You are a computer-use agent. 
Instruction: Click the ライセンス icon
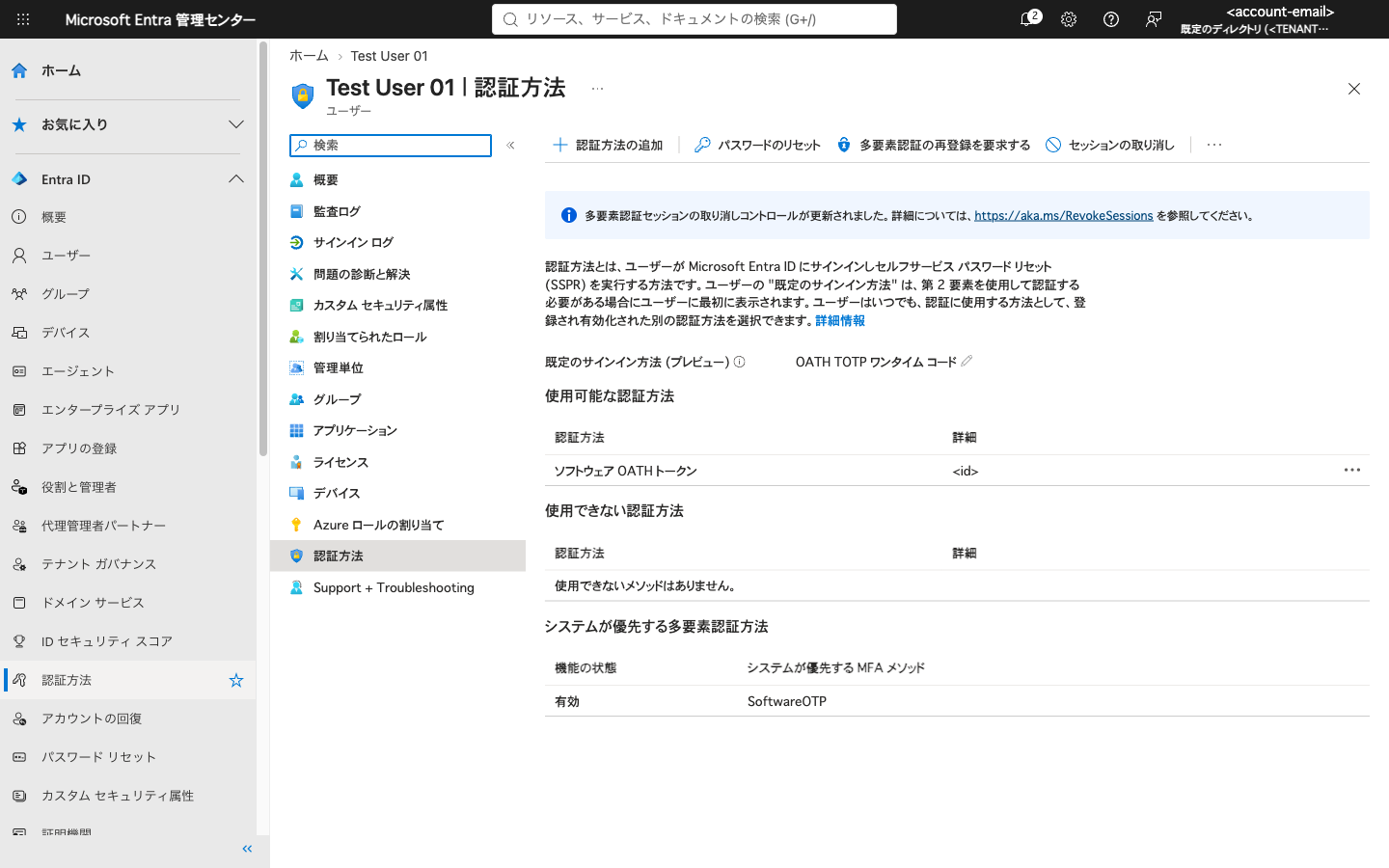(x=296, y=462)
